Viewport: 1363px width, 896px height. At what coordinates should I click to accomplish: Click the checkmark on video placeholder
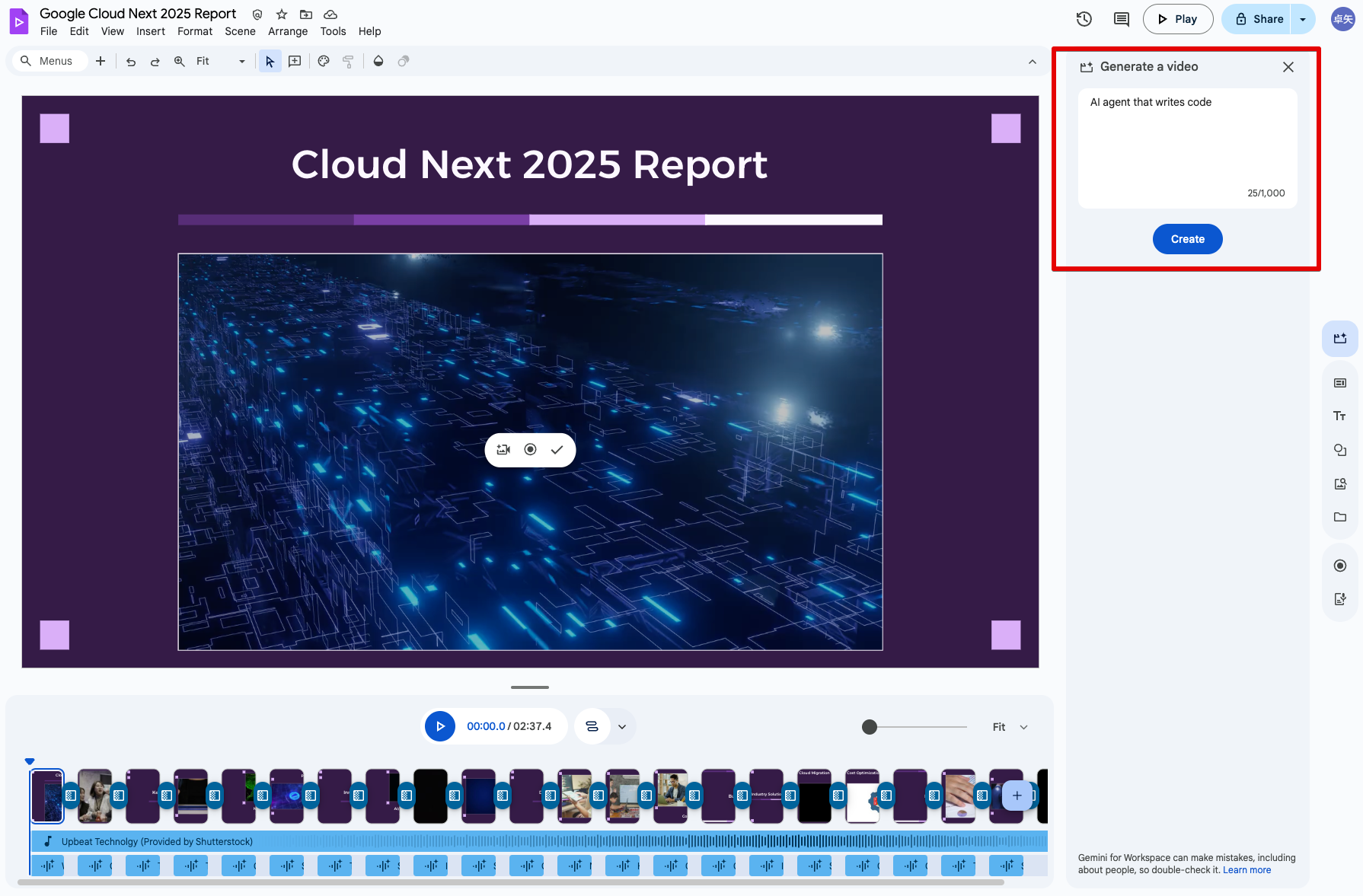point(557,450)
